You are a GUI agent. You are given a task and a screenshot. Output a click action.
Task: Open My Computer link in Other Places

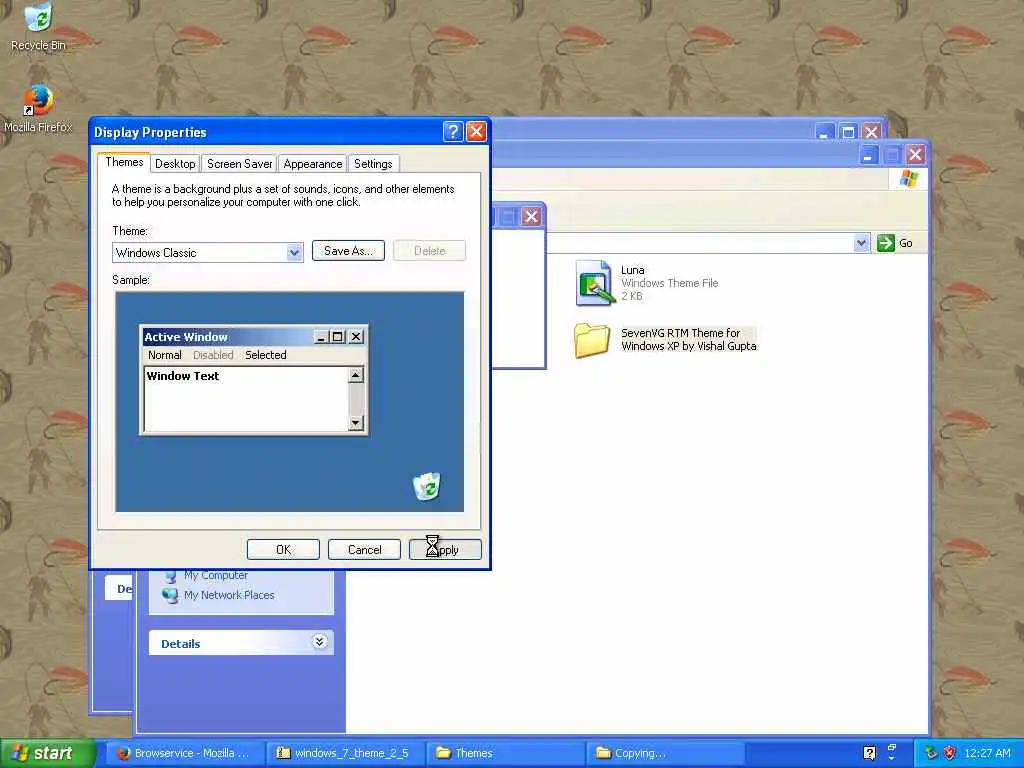click(216, 575)
